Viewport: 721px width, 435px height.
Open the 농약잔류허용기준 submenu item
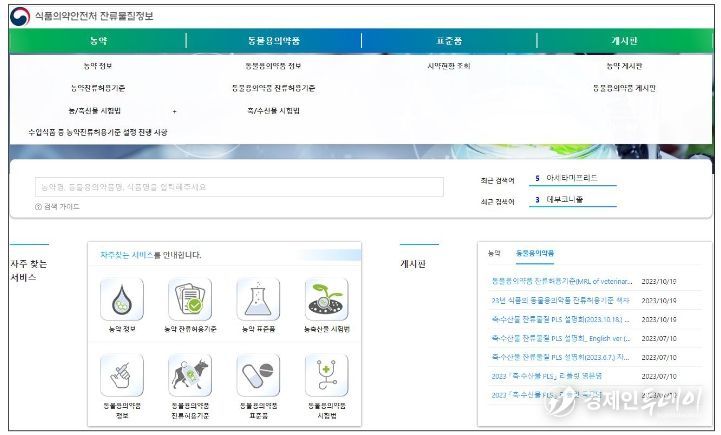pos(98,88)
